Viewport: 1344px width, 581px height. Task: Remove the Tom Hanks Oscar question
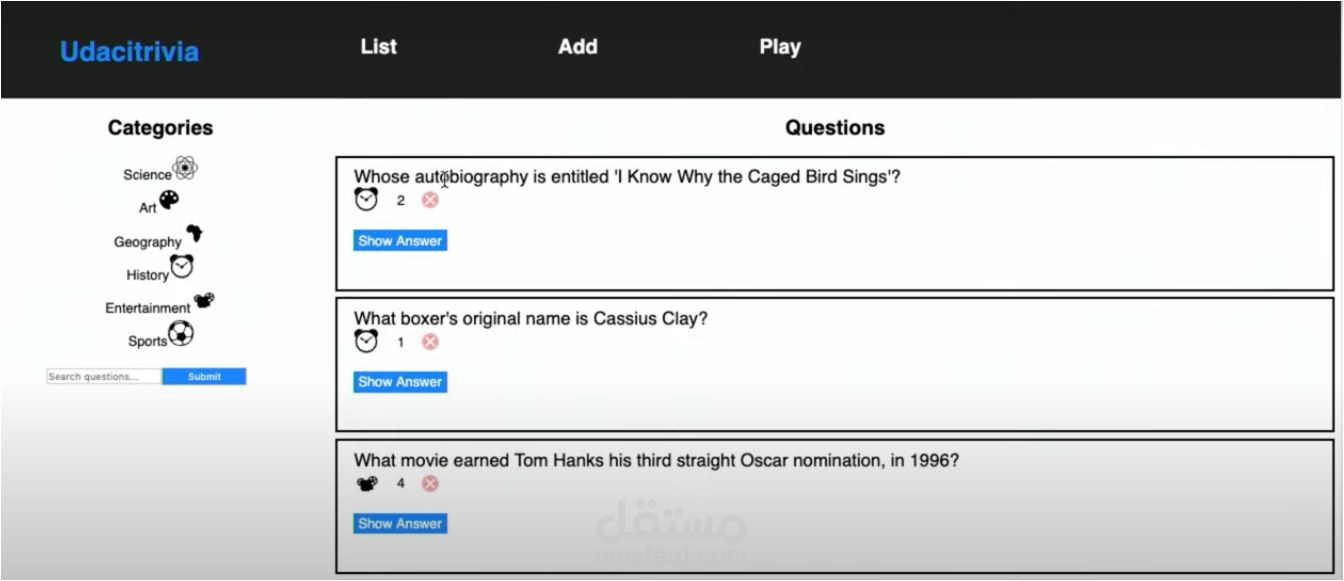(x=429, y=482)
